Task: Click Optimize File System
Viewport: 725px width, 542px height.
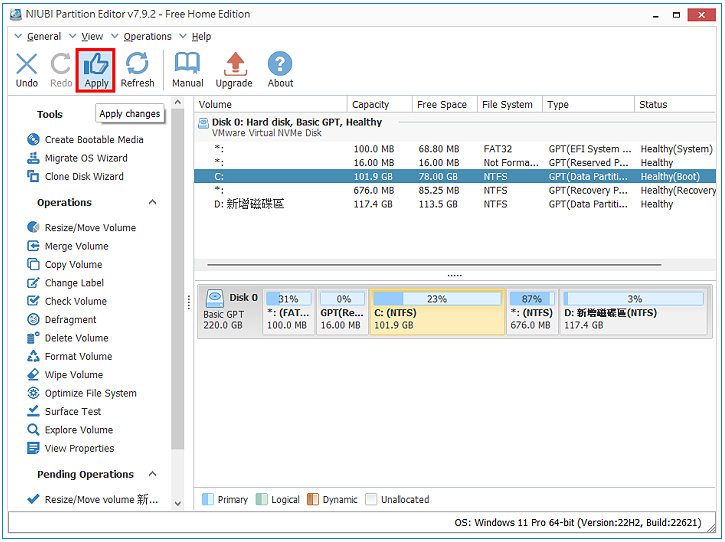Action: (x=82, y=394)
